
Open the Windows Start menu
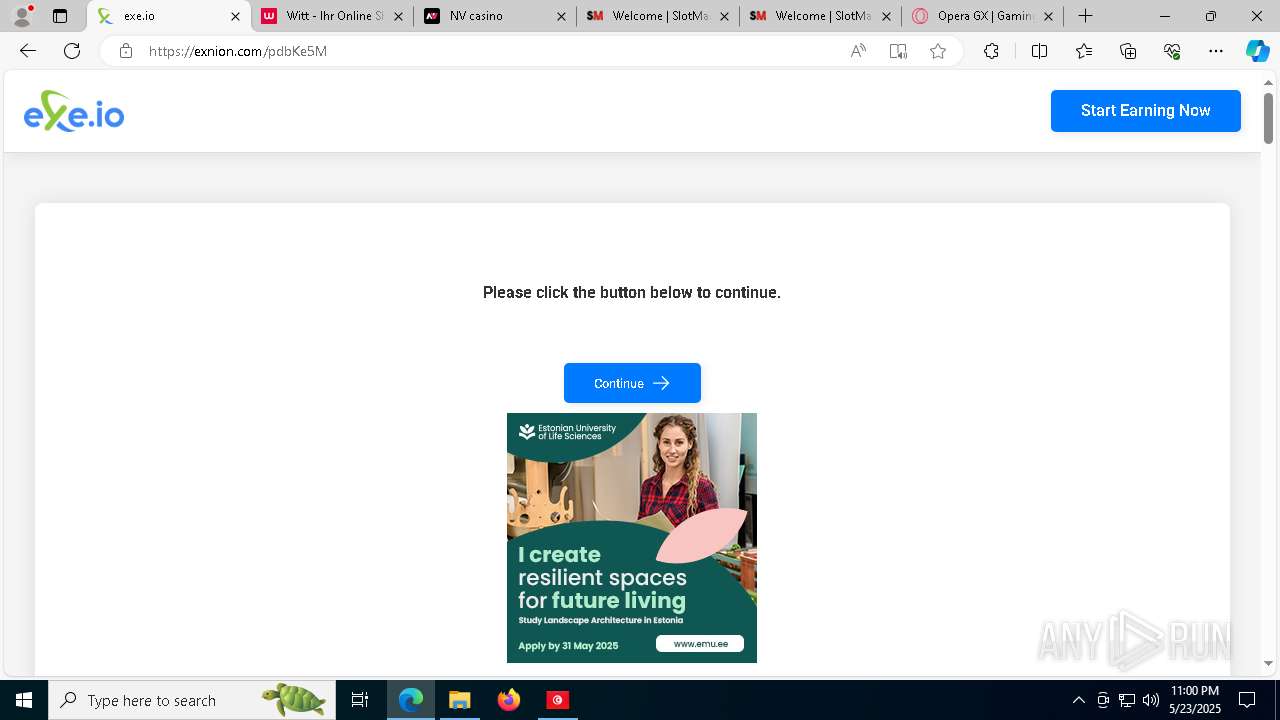point(24,700)
